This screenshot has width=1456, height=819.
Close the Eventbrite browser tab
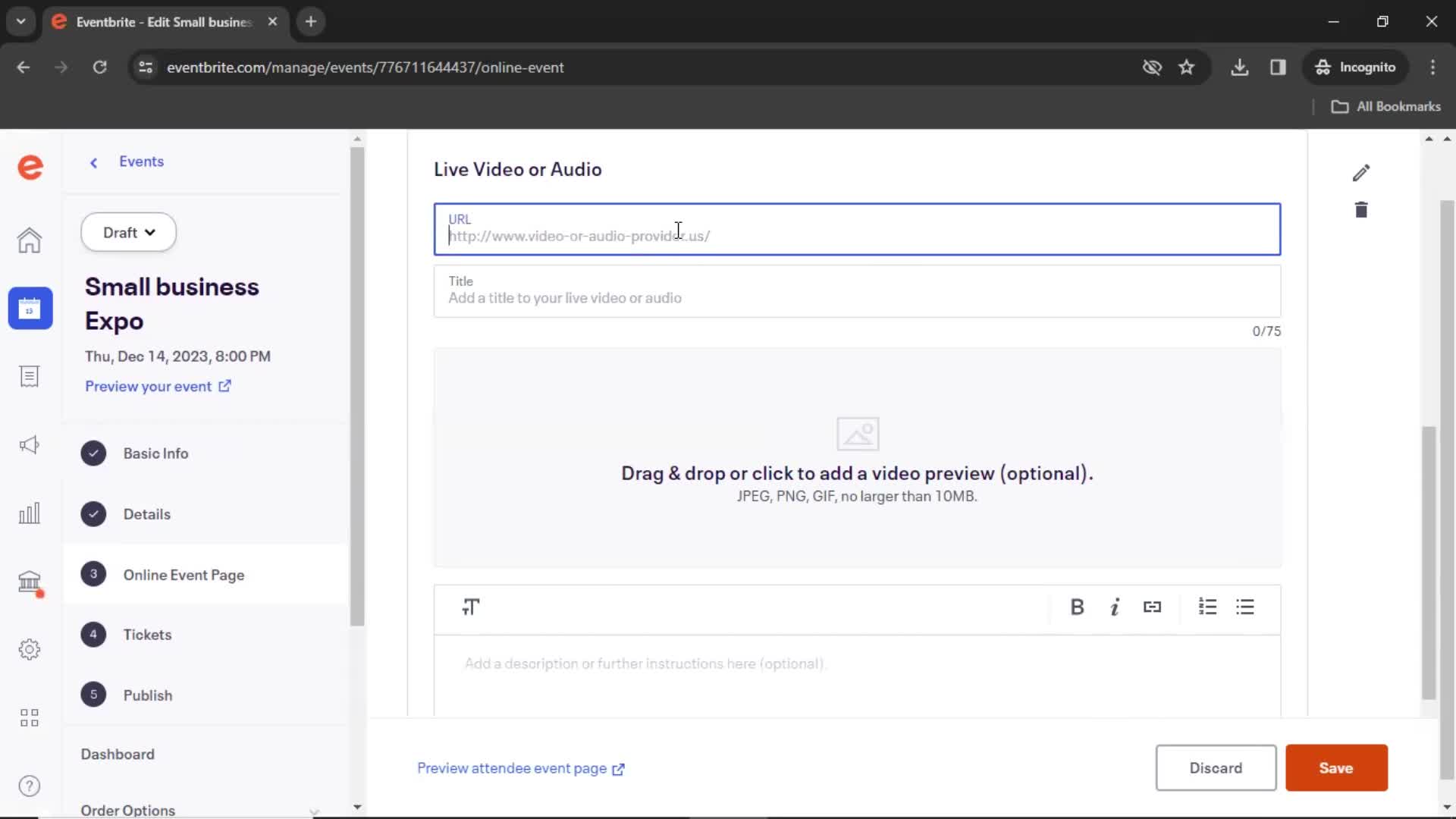coord(272,21)
